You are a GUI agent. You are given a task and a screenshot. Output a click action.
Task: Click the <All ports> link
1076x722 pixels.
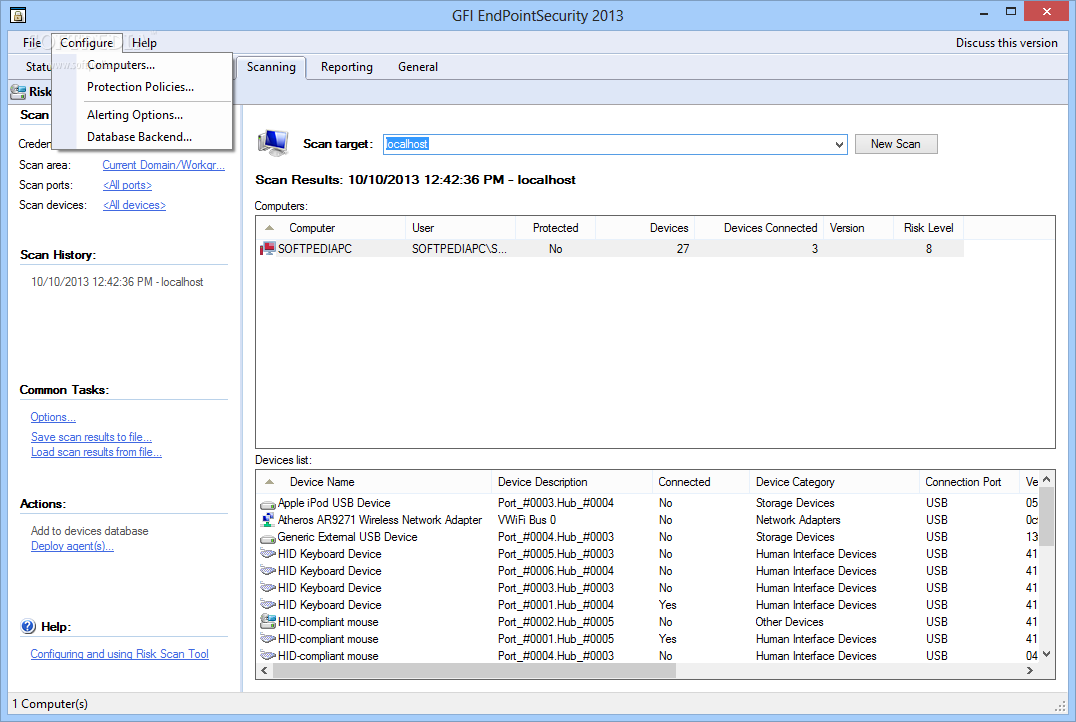coord(127,185)
